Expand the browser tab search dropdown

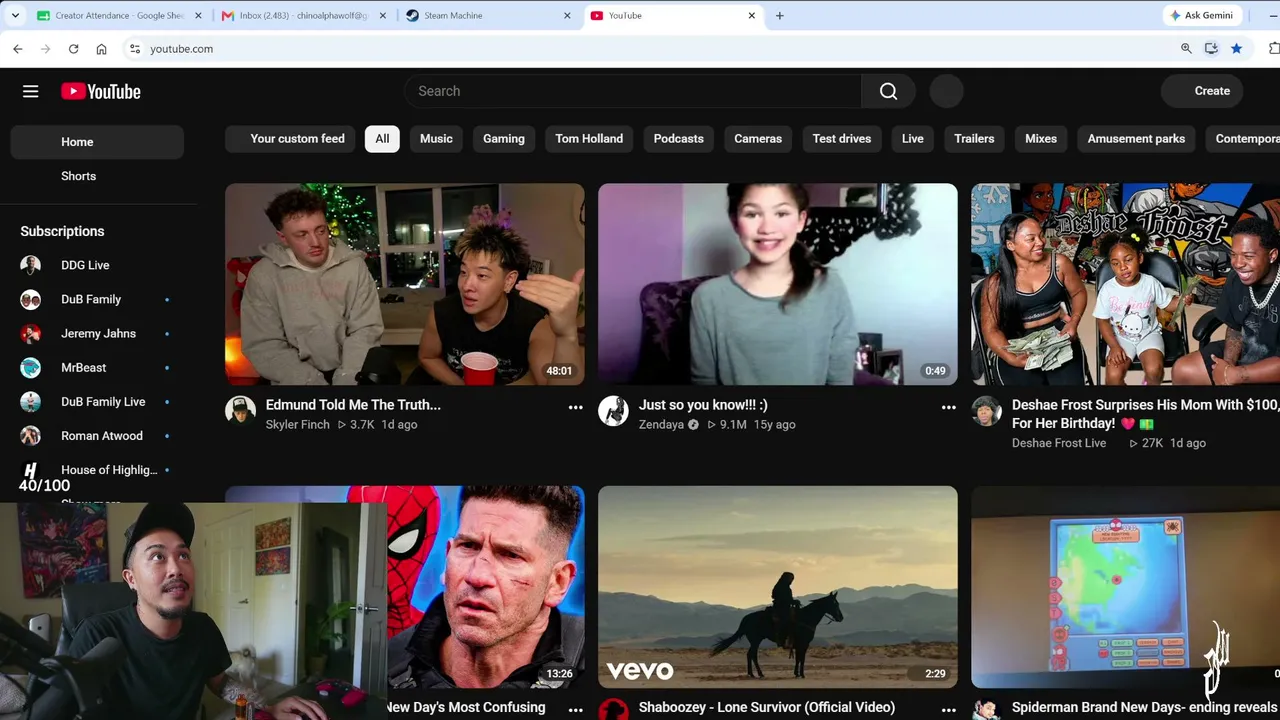click(x=15, y=15)
